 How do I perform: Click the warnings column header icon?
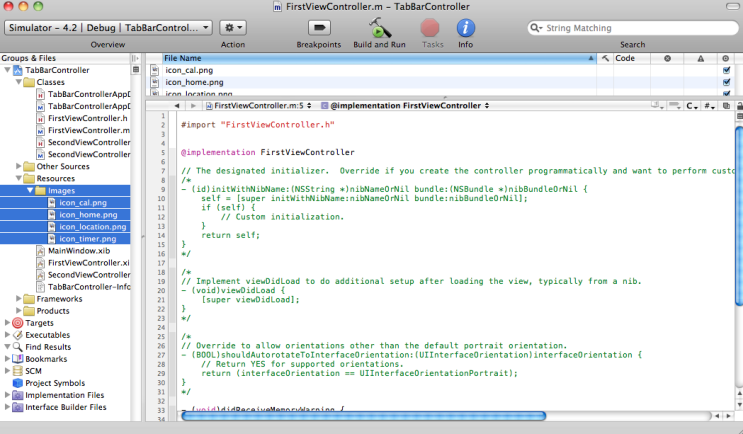pos(700,58)
